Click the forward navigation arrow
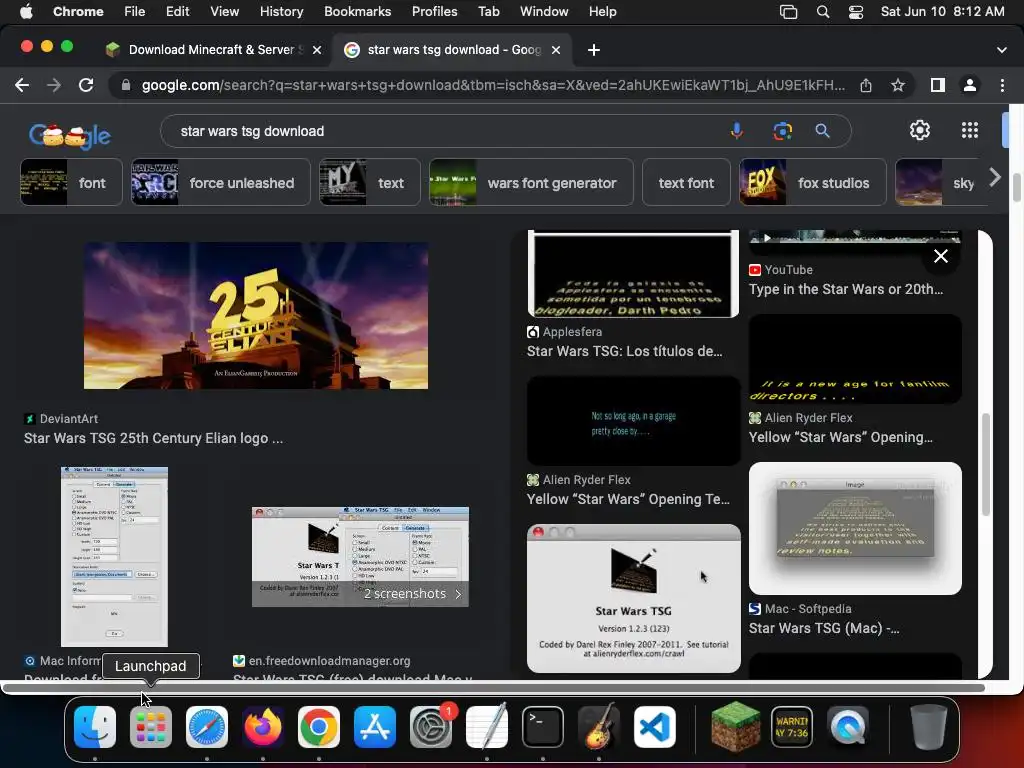 (54, 85)
